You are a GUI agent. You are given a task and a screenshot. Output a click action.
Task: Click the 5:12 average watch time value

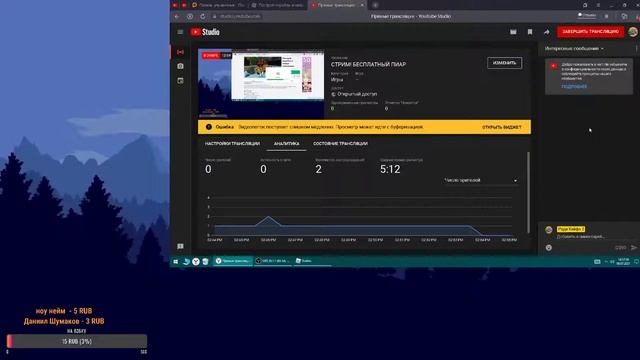pyautogui.click(x=390, y=169)
